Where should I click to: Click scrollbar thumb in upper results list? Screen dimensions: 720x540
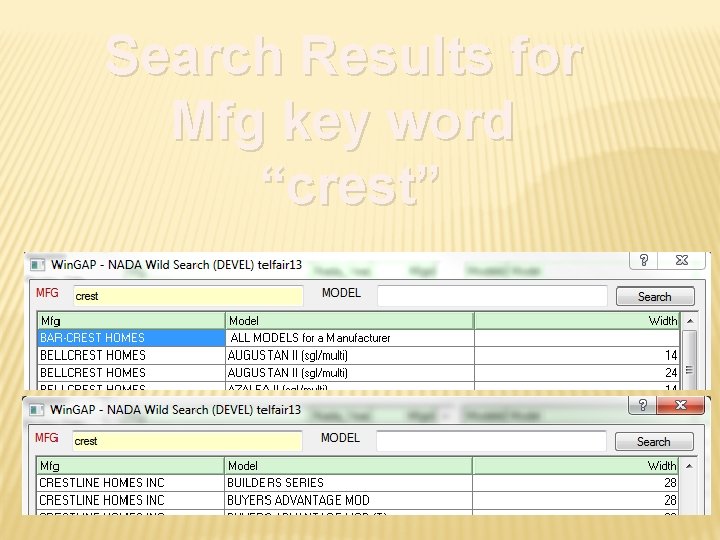(x=690, y=361)
